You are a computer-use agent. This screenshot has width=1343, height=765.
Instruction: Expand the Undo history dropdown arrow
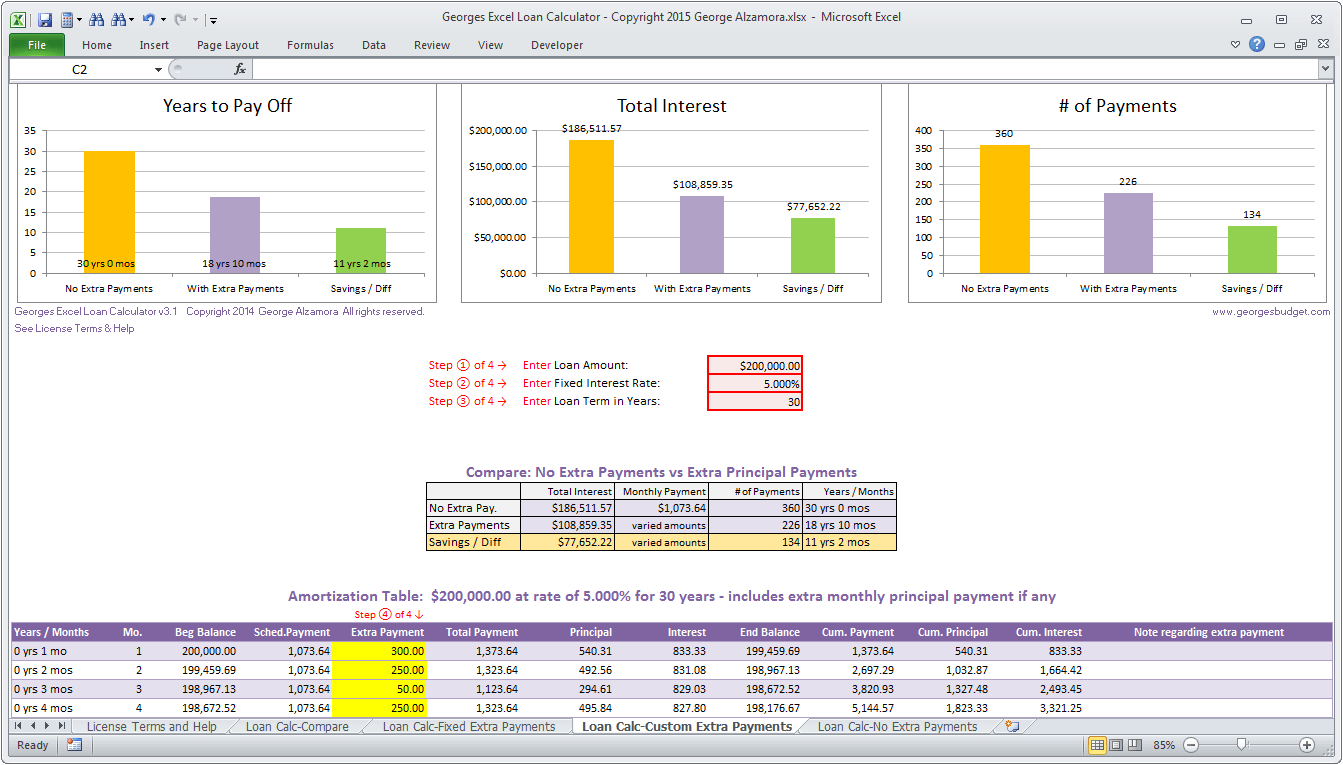(162, 19)
